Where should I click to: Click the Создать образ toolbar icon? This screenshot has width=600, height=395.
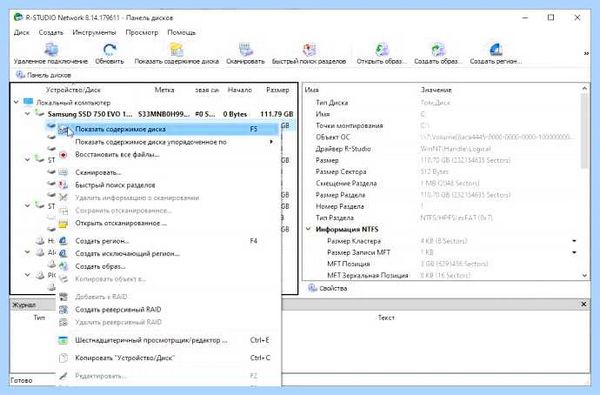pos(438,54)
